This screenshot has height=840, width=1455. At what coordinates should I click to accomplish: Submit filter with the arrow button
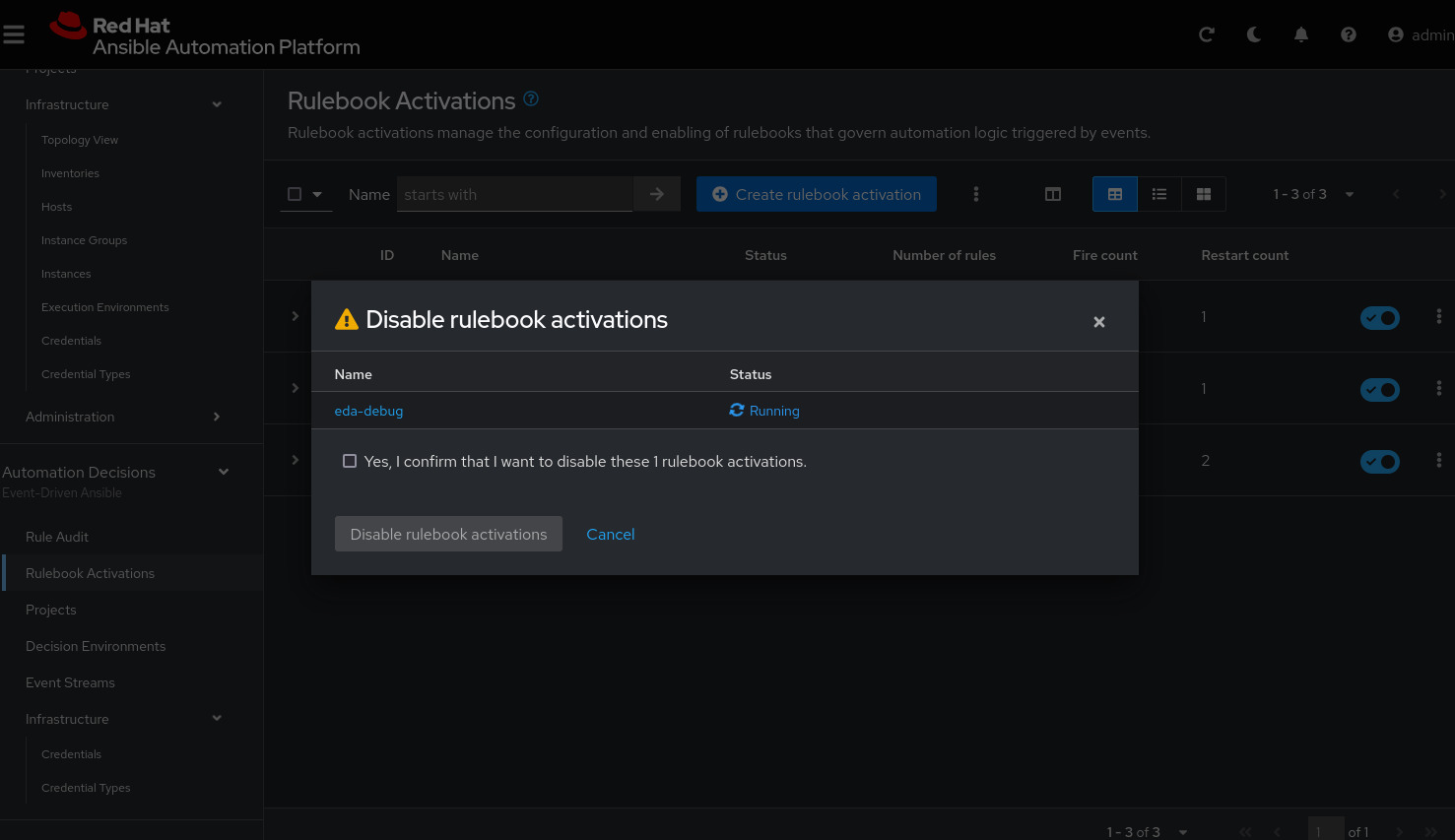coord(657,194)
